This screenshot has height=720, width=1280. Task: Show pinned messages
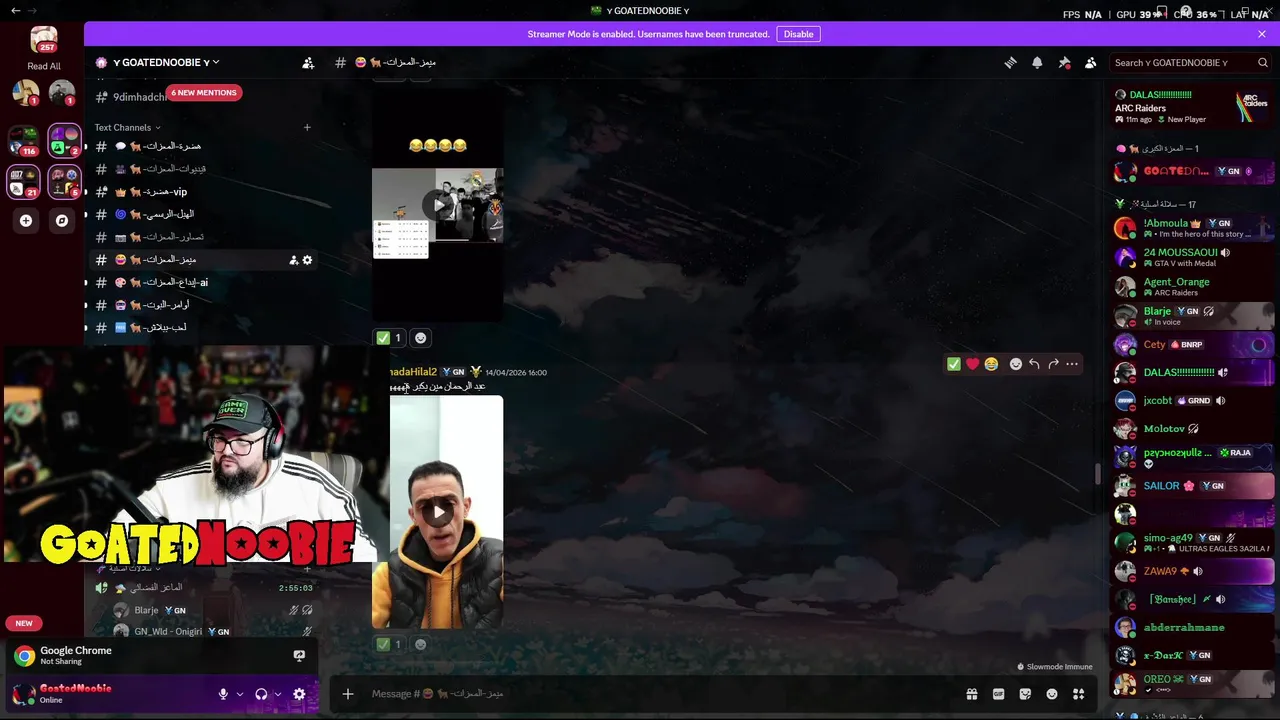[x=1064, y=62]
